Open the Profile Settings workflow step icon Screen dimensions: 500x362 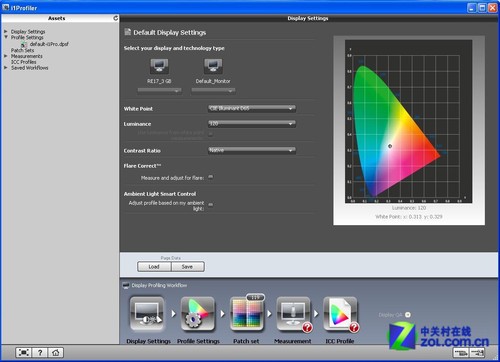pos(198,314)
